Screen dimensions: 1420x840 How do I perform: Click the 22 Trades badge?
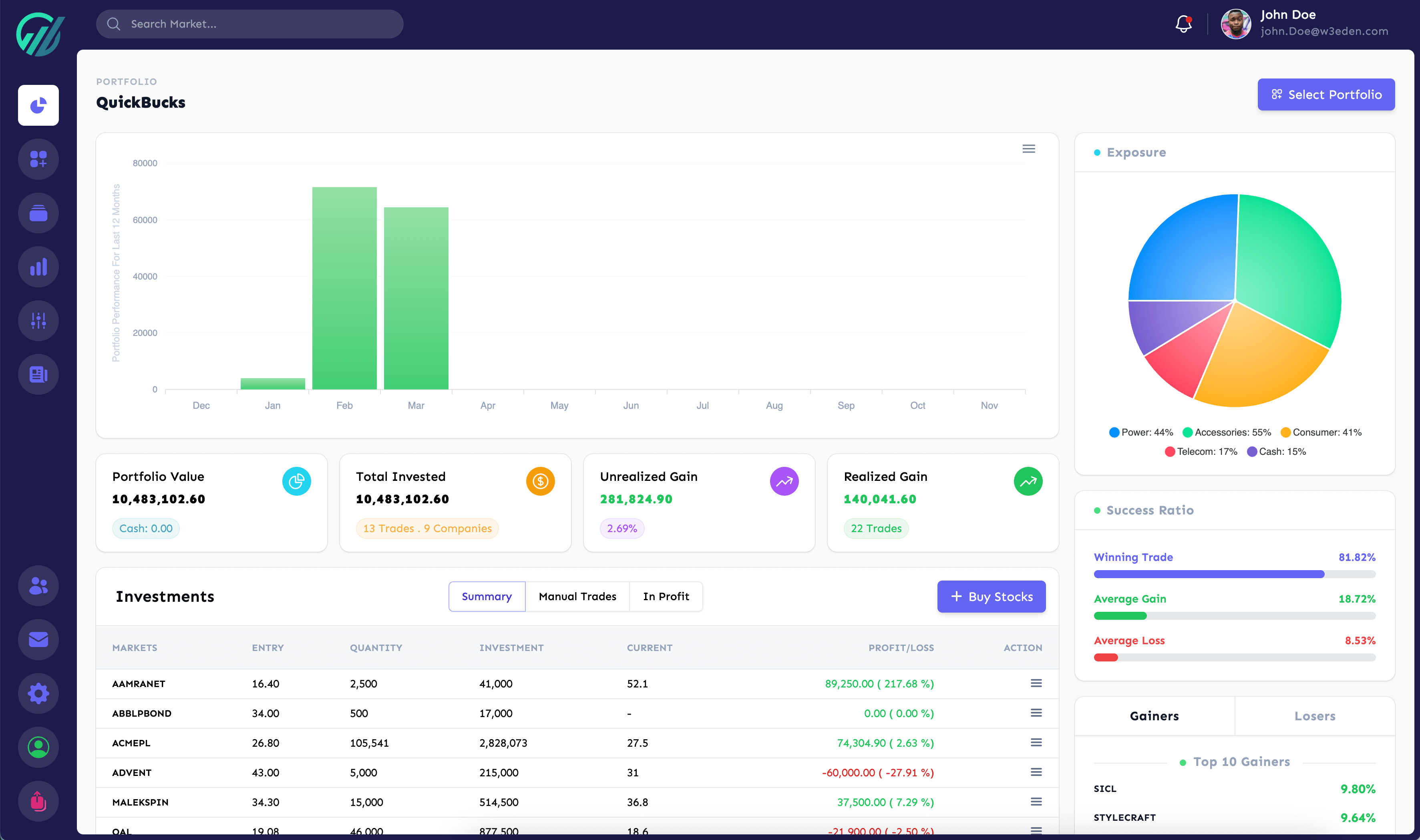point(875,528)
